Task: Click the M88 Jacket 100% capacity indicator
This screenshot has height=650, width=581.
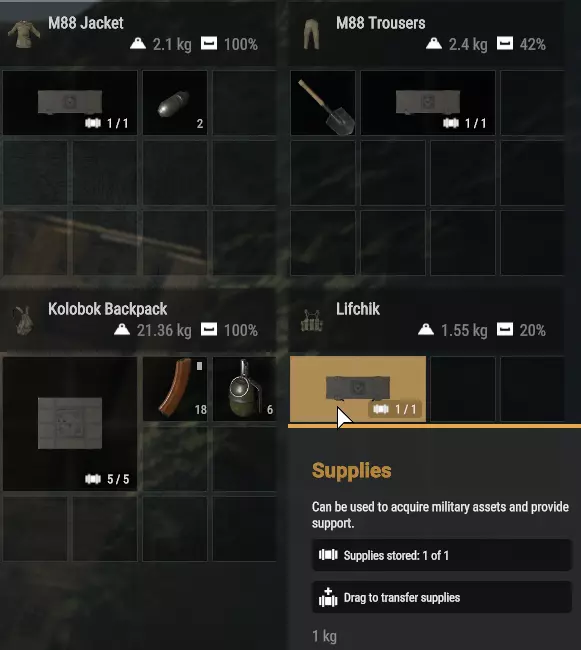Action: pos(229,44)
